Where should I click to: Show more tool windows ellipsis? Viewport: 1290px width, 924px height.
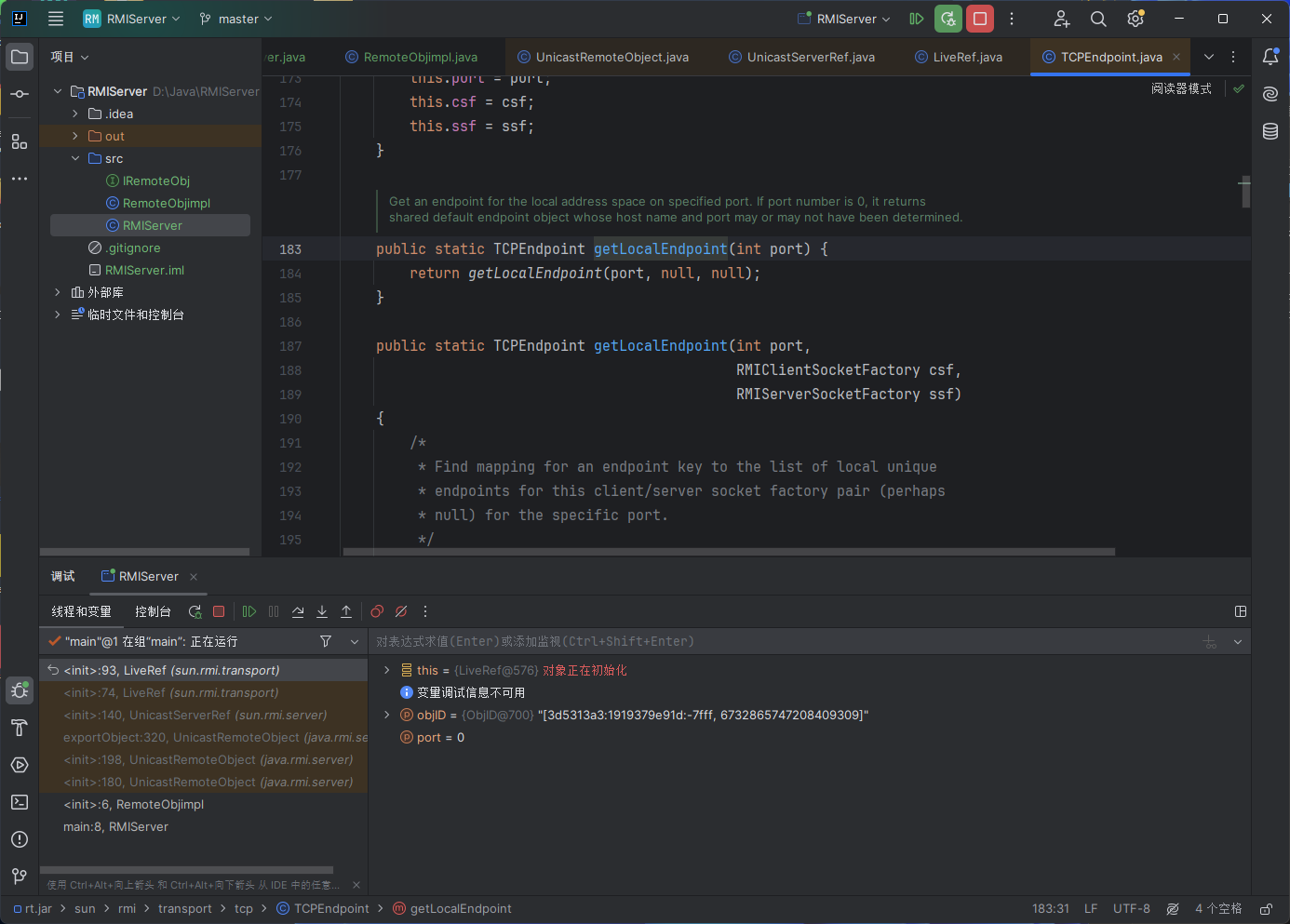pos(20,179)
